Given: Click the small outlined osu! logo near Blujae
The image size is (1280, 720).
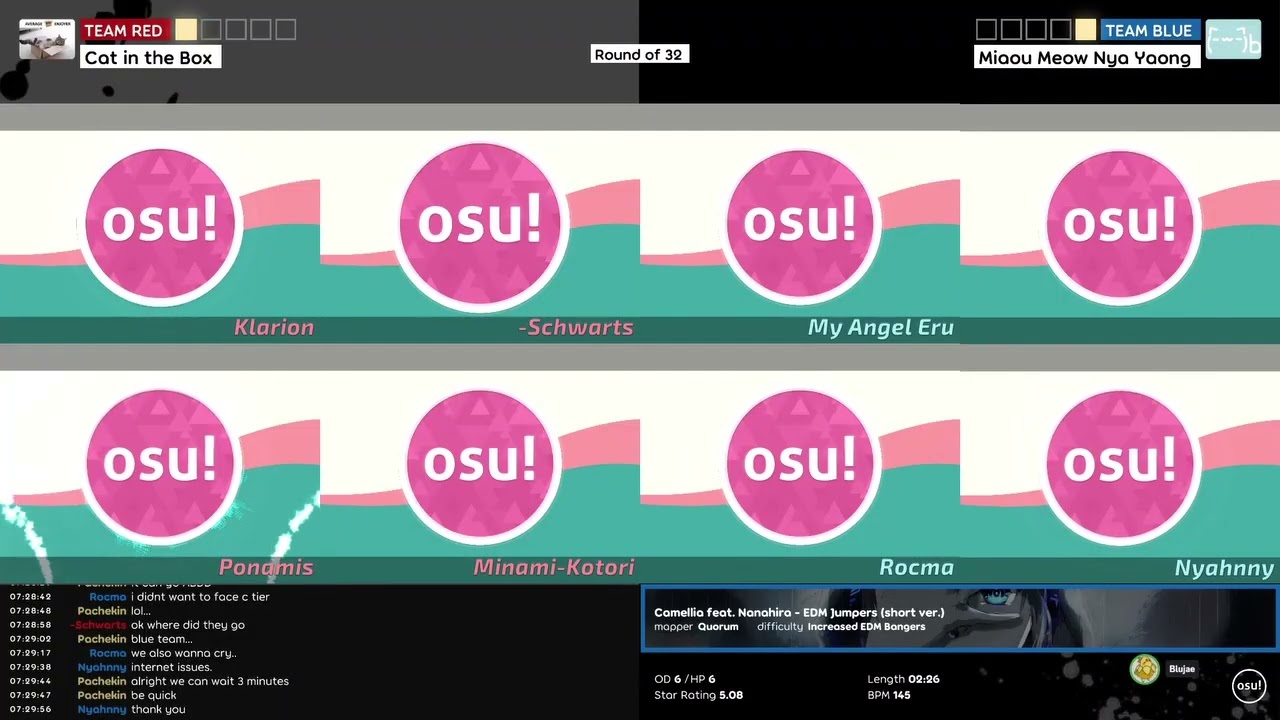Looking at the screenshot, I should 1249,685.
